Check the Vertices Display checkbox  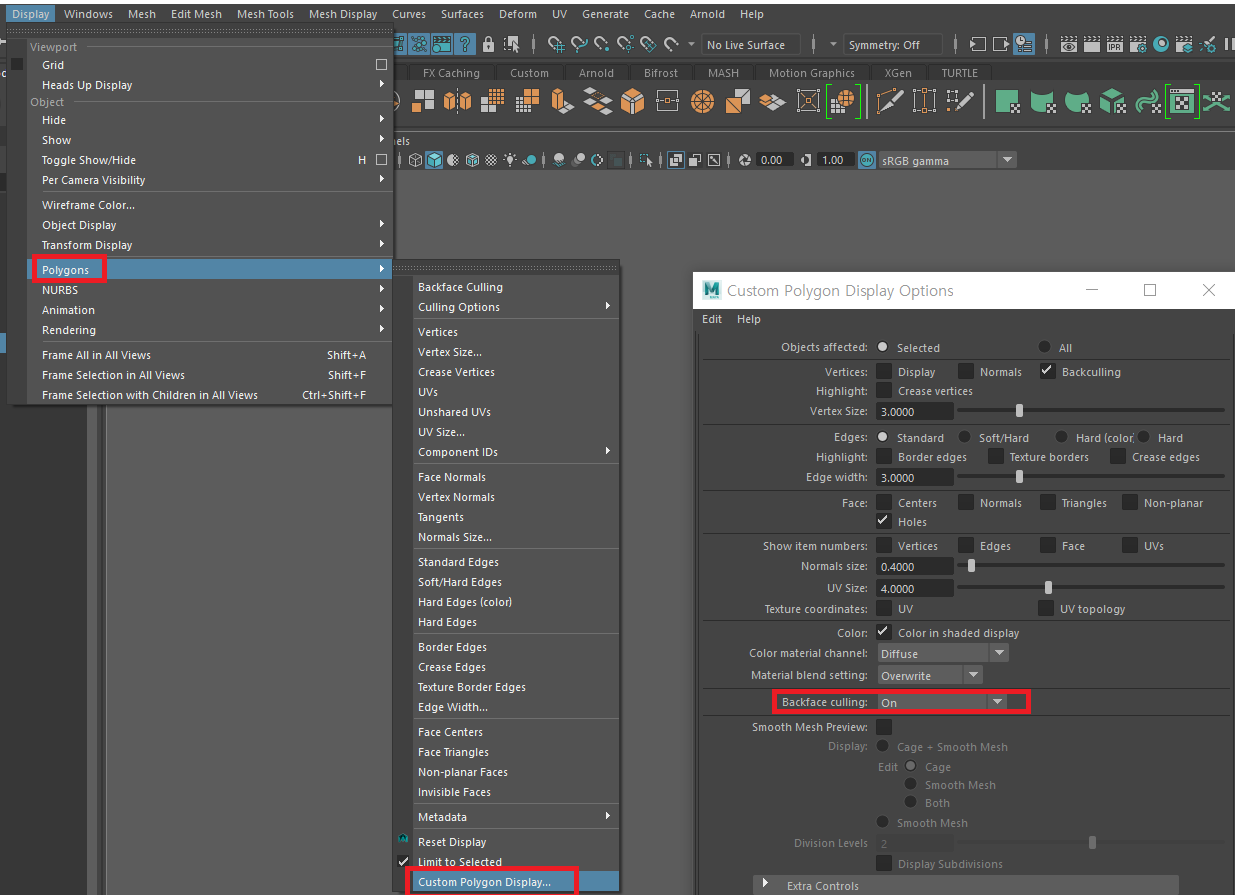[884, 371]
